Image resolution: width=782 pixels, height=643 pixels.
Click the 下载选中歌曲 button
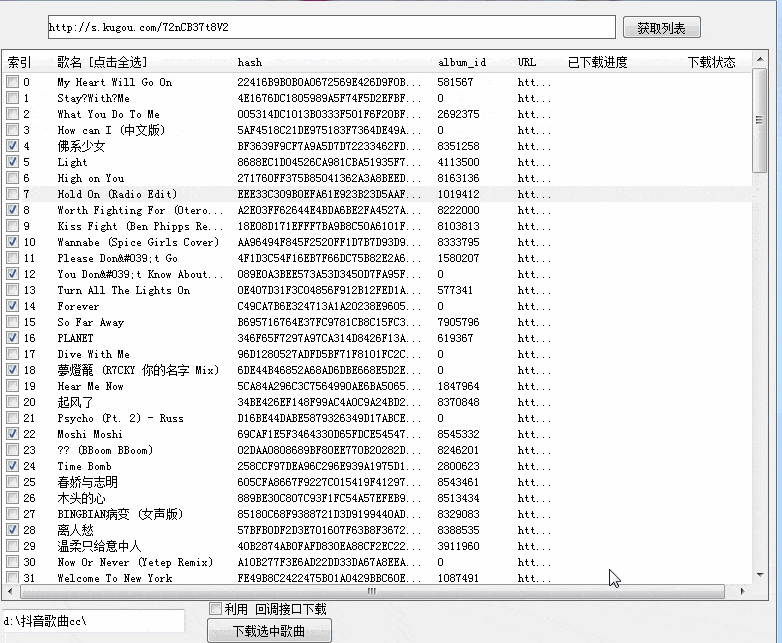pyautogui.click(x=269, y=631)
